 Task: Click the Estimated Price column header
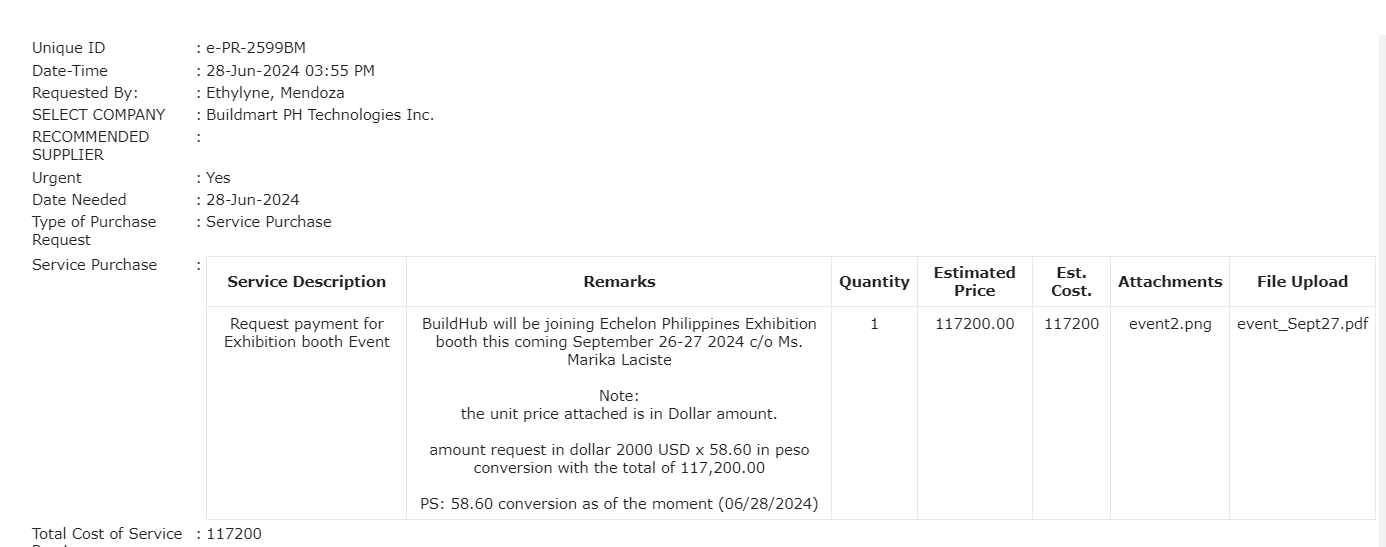(x=974, y=282)
